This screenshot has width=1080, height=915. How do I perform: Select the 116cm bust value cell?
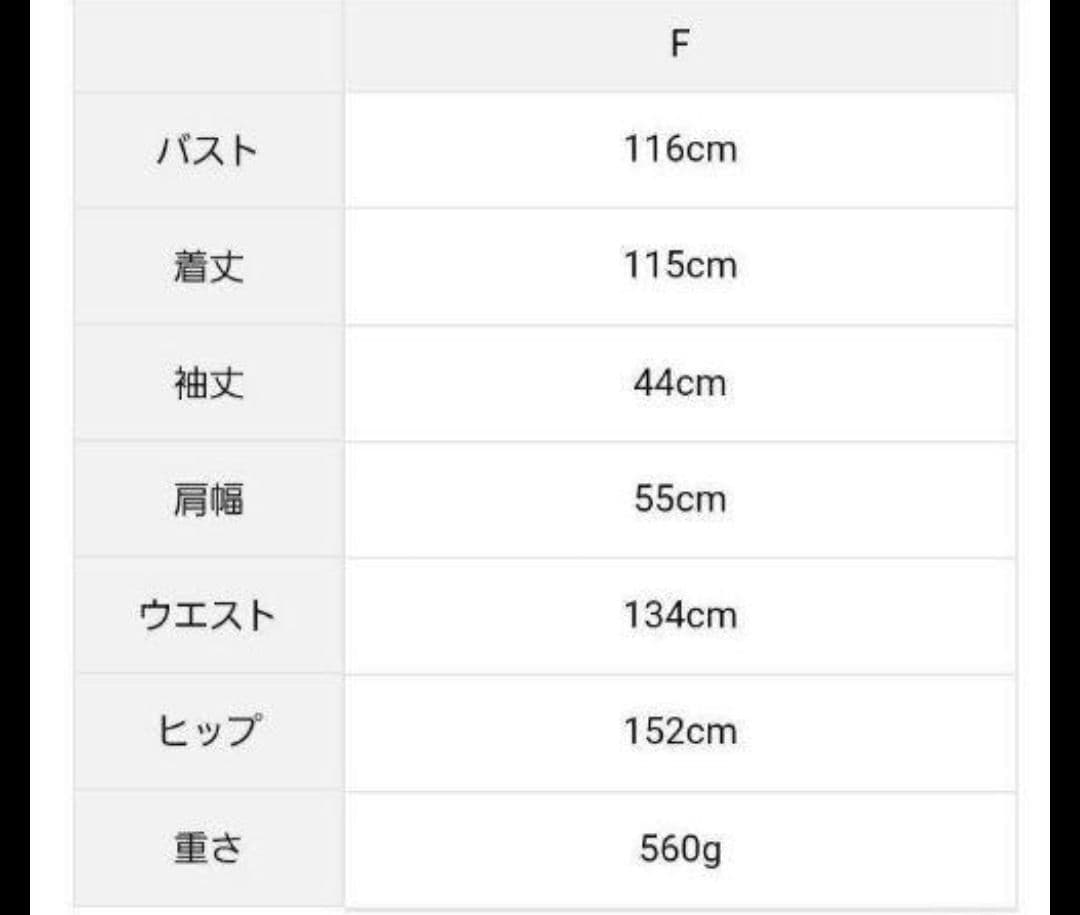(680, 150)
